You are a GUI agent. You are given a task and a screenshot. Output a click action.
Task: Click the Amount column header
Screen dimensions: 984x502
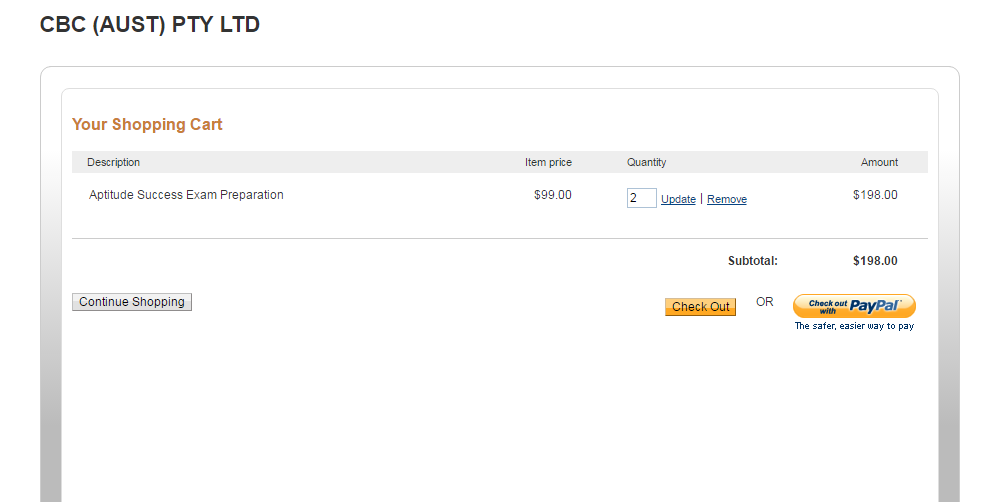tap(879, 162)
